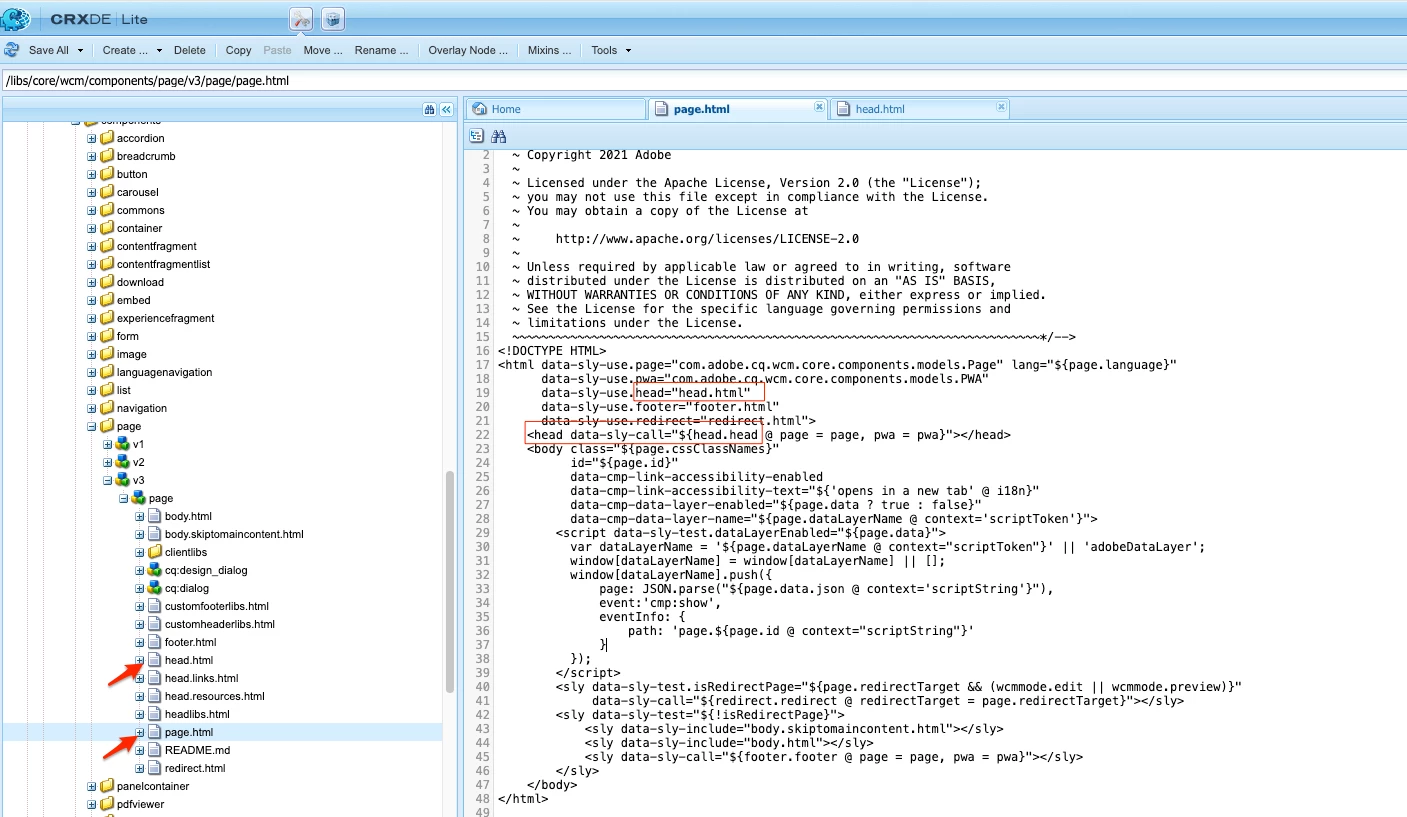Expand the image folder node

92,354
